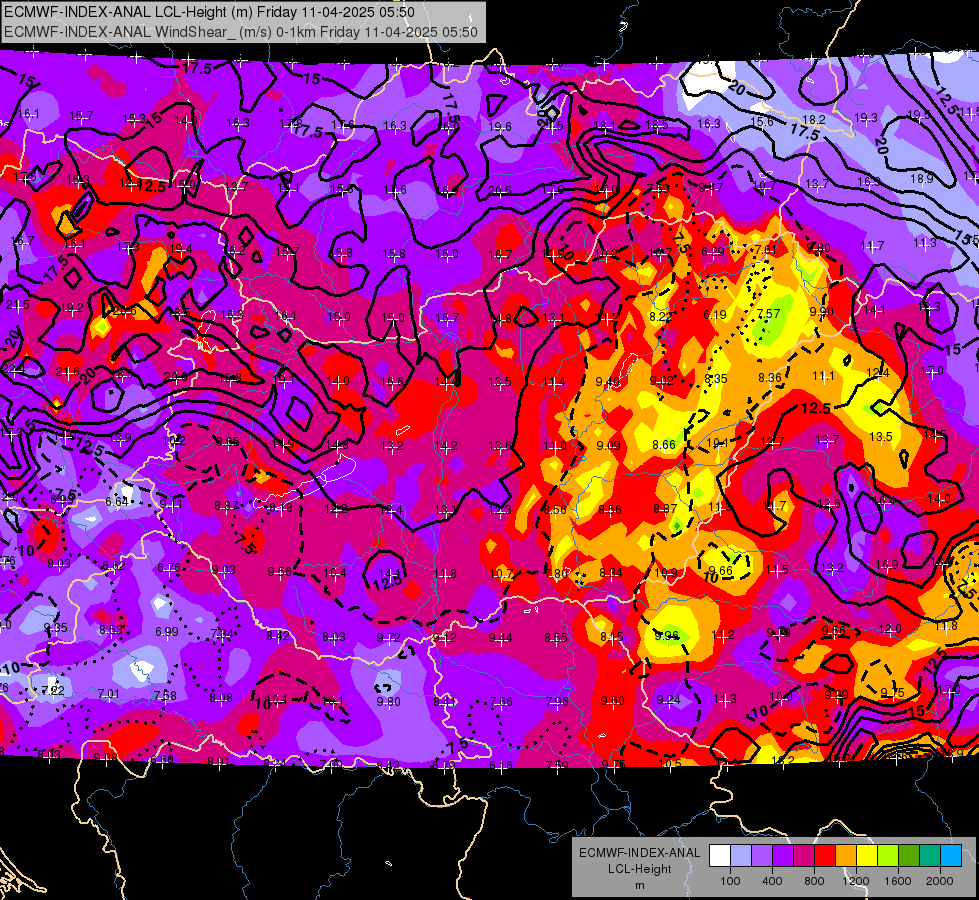
Task: Click the grid value '8.15'
Action: [612, 636]
